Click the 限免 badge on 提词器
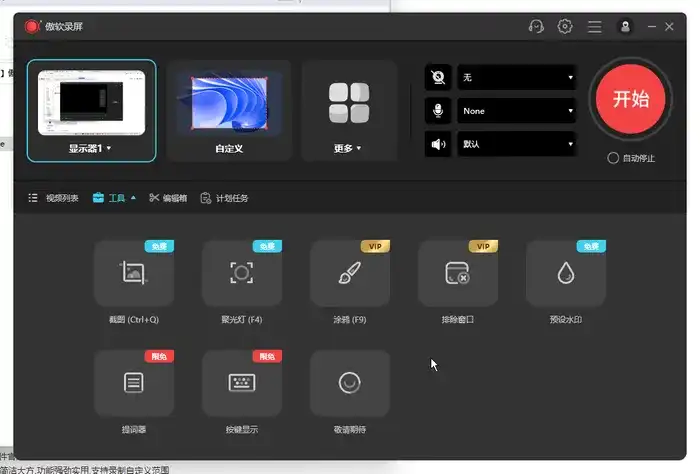This screenshot has height=474, width=700. pyautogui.click(x=159, y=356)
